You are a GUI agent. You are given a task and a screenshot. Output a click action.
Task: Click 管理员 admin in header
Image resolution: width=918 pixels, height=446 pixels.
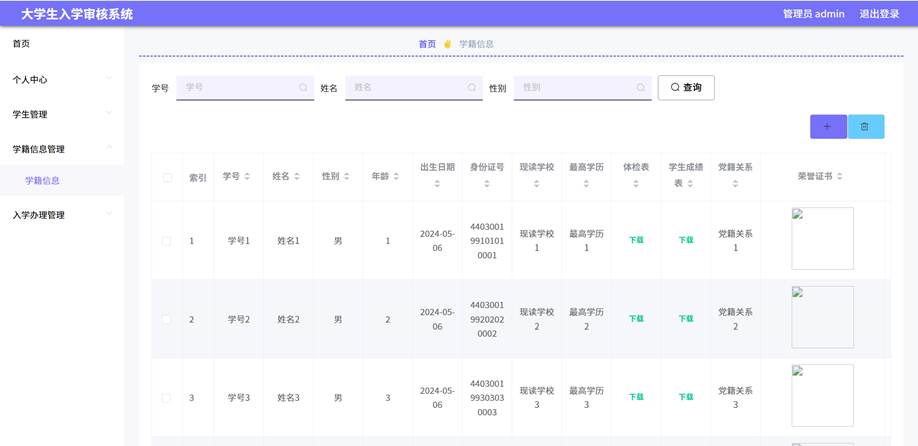pos(814,14)
